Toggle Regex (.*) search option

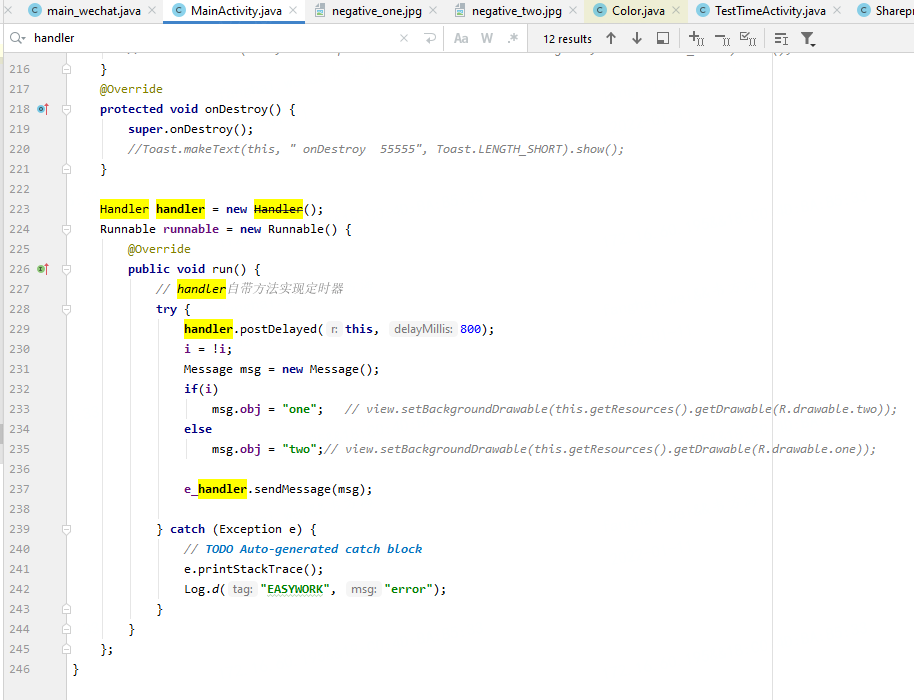pos(512,38)
